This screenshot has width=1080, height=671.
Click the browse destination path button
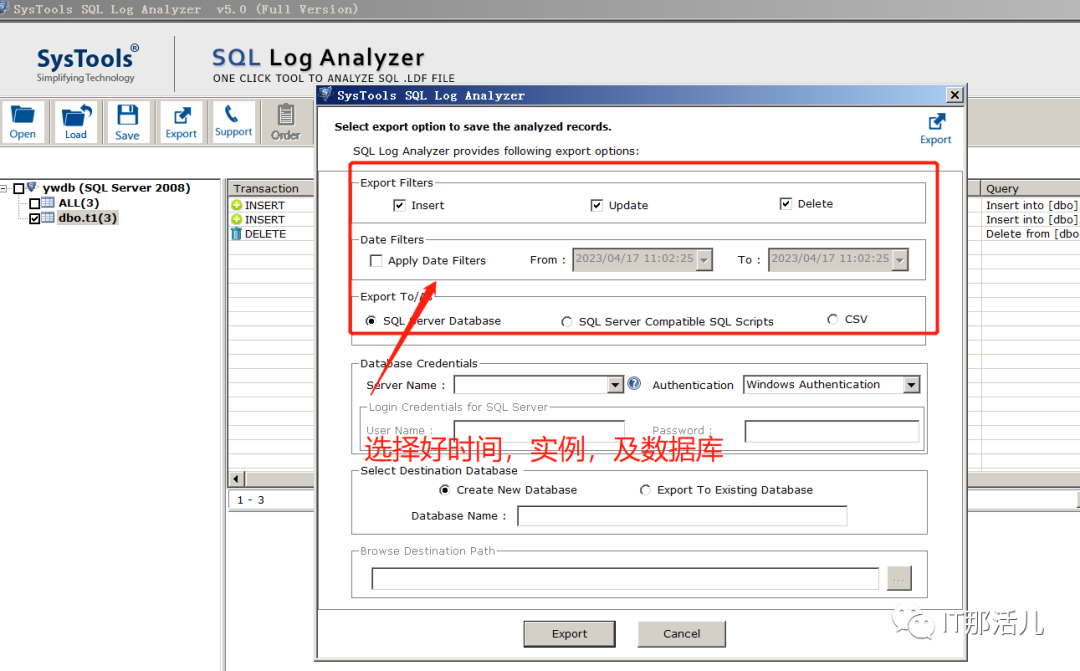[x=899, y=579]
